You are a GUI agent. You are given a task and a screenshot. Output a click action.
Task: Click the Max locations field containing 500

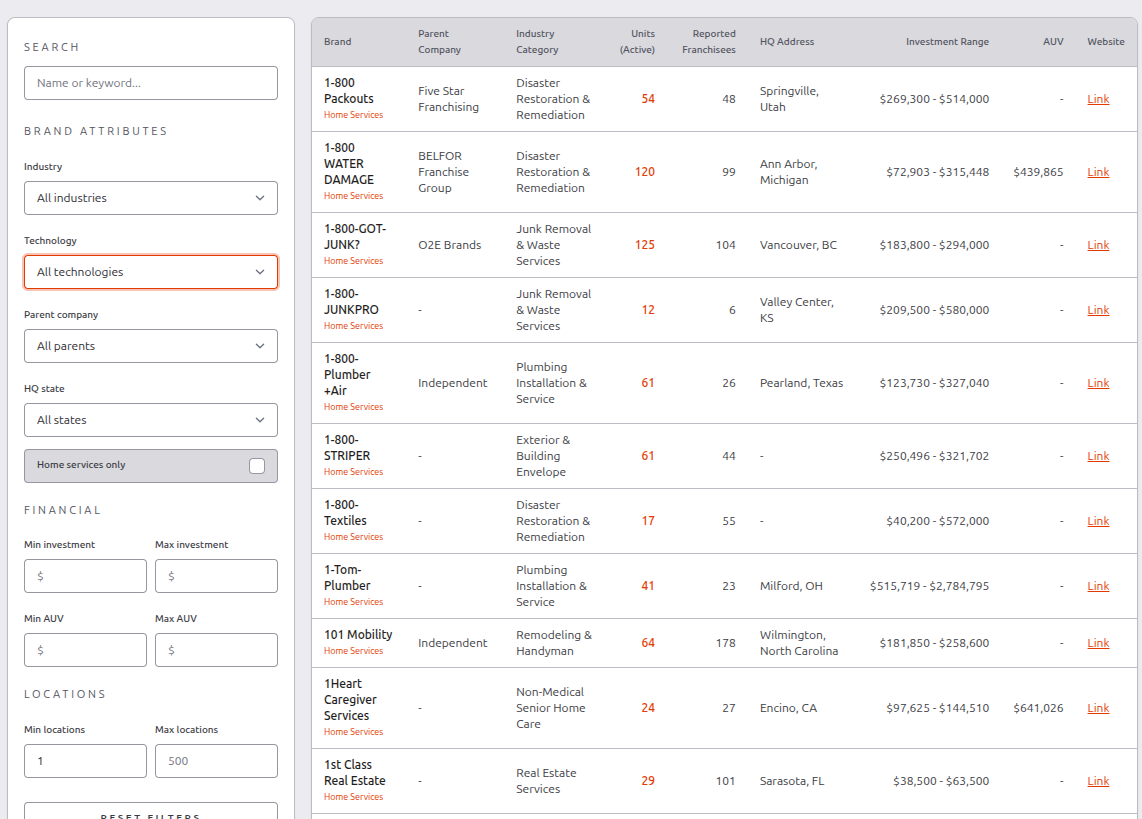tap(216, 761)
